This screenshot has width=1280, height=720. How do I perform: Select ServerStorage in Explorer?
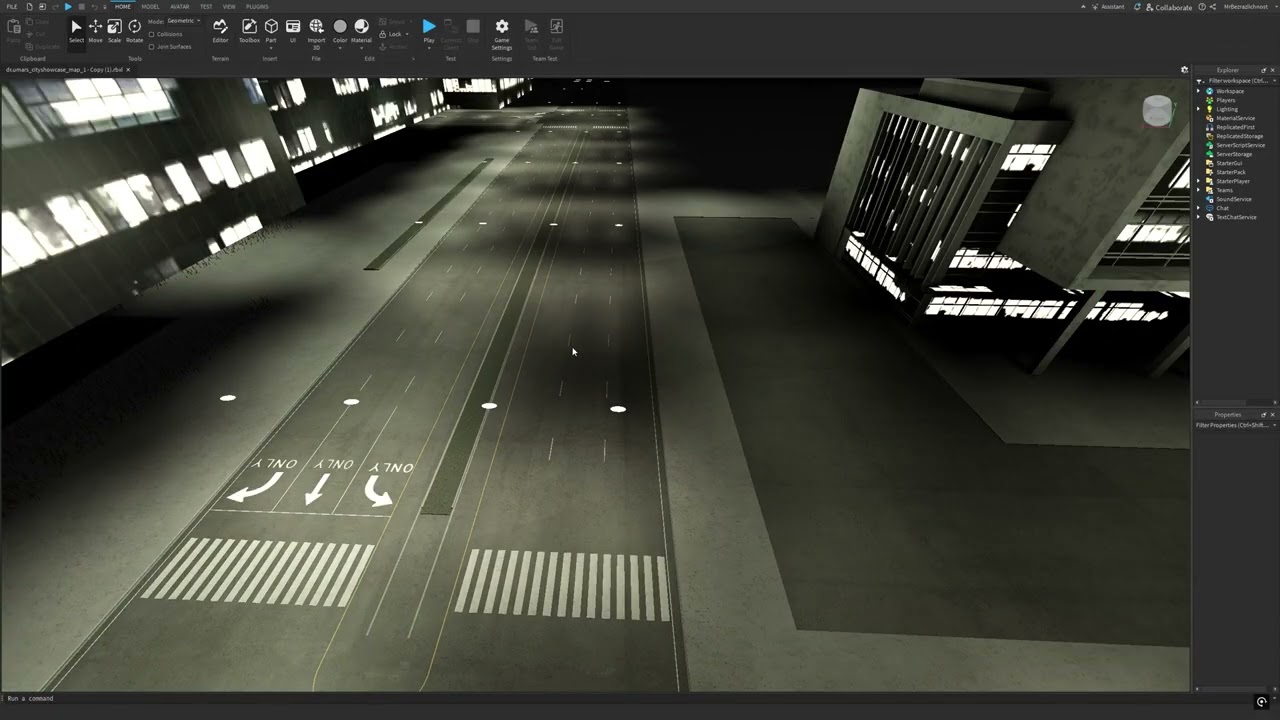(x=1234, y=154)
